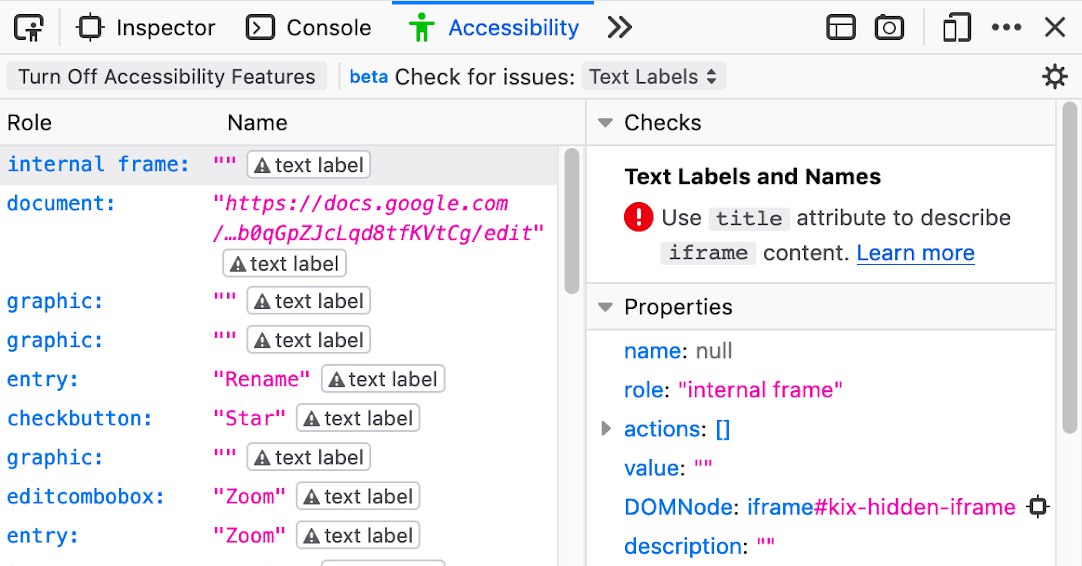This screenshot has height=566, width=1082.
Task: Click the Text Labels and Names heading
Action: [752, 177]
